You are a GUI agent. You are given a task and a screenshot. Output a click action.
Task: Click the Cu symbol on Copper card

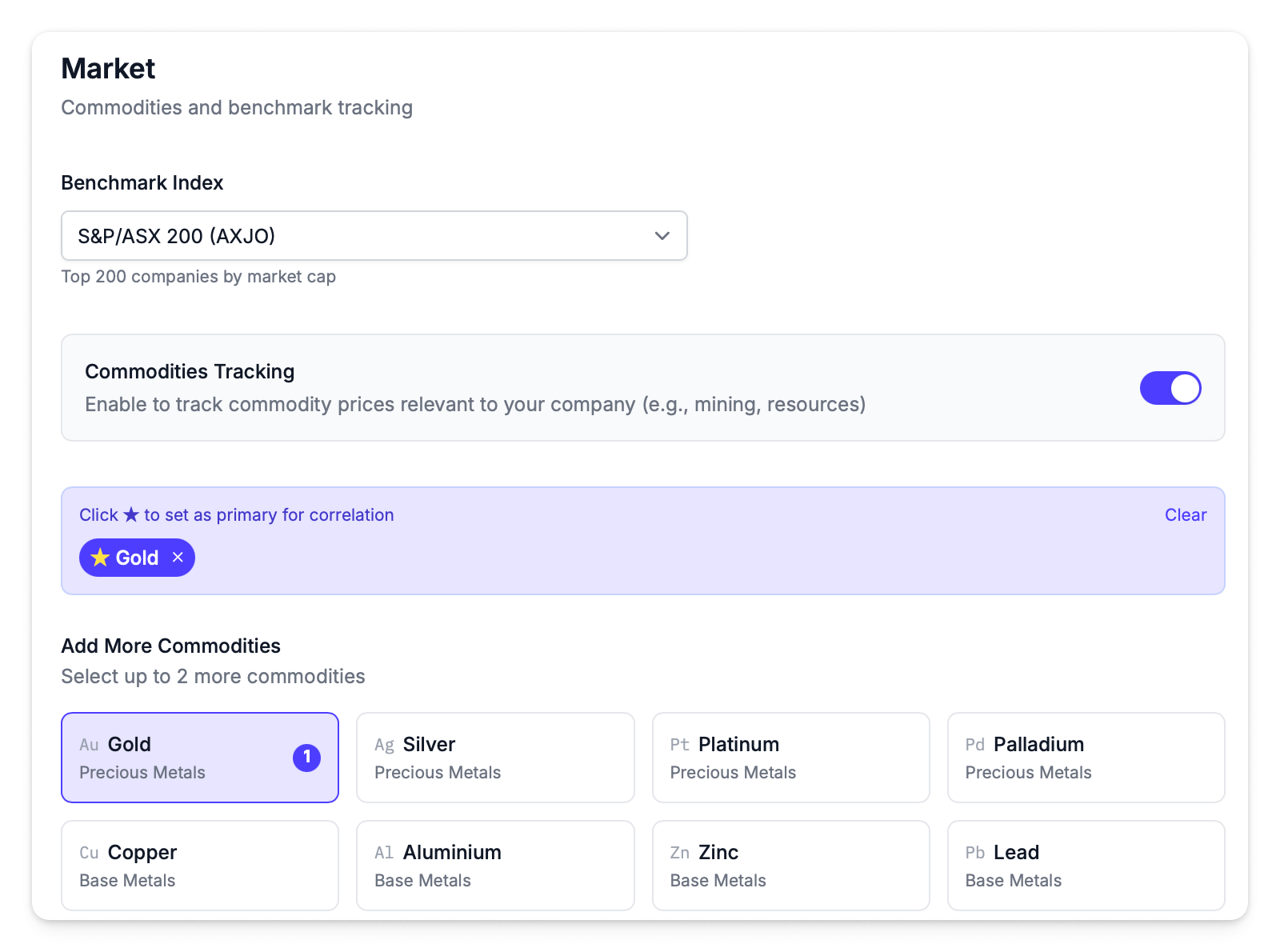pyautogui.click(x=89, y=853)
